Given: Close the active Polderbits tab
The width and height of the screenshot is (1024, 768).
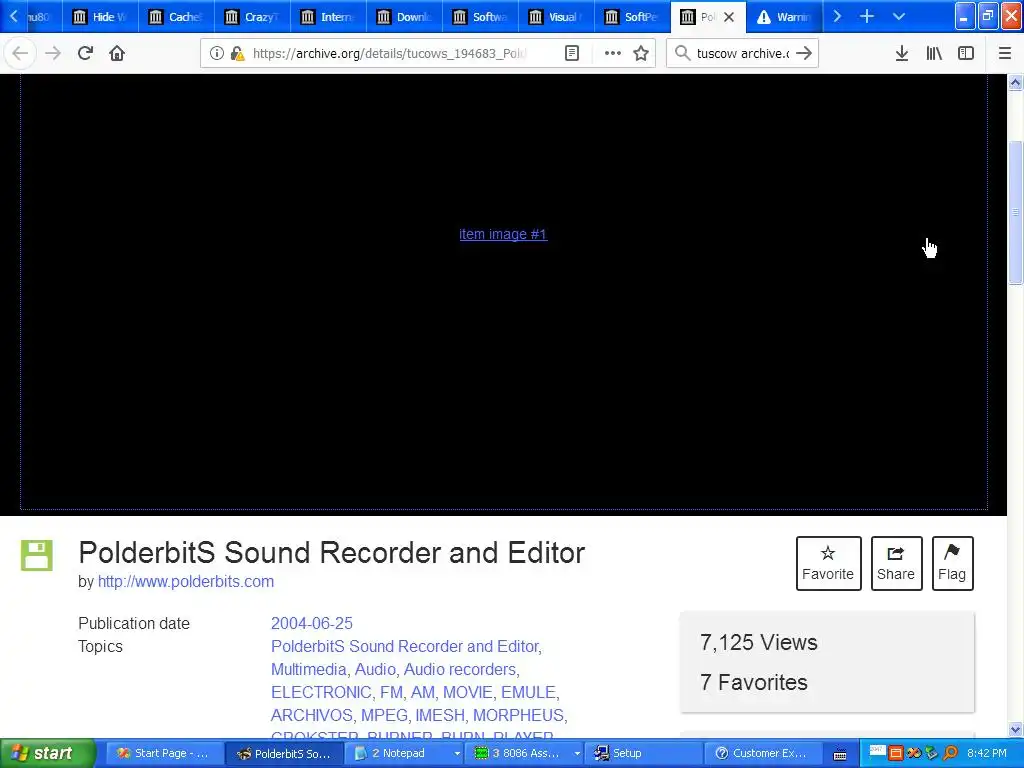Looking at the screenshot, I should (729, 17).
